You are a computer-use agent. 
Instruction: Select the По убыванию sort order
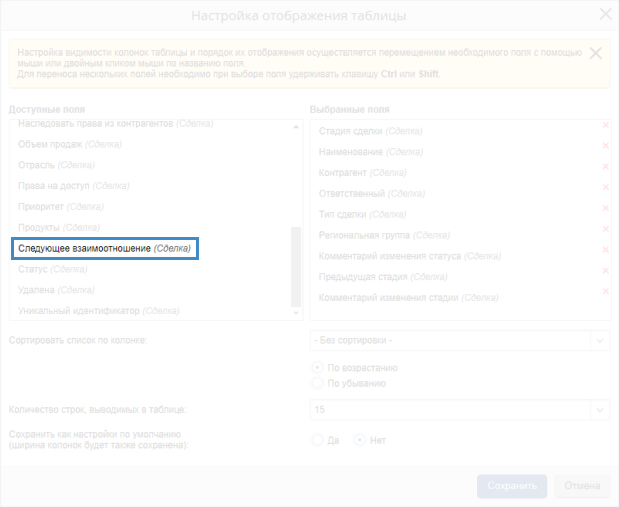(318, 383)
